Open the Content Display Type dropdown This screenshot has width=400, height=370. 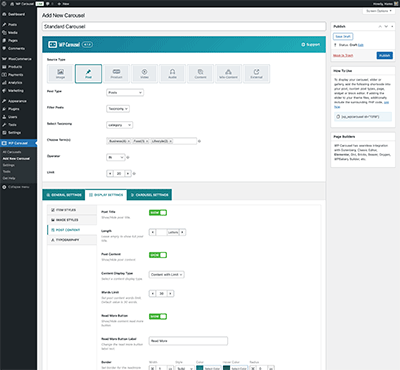point(167,275)
